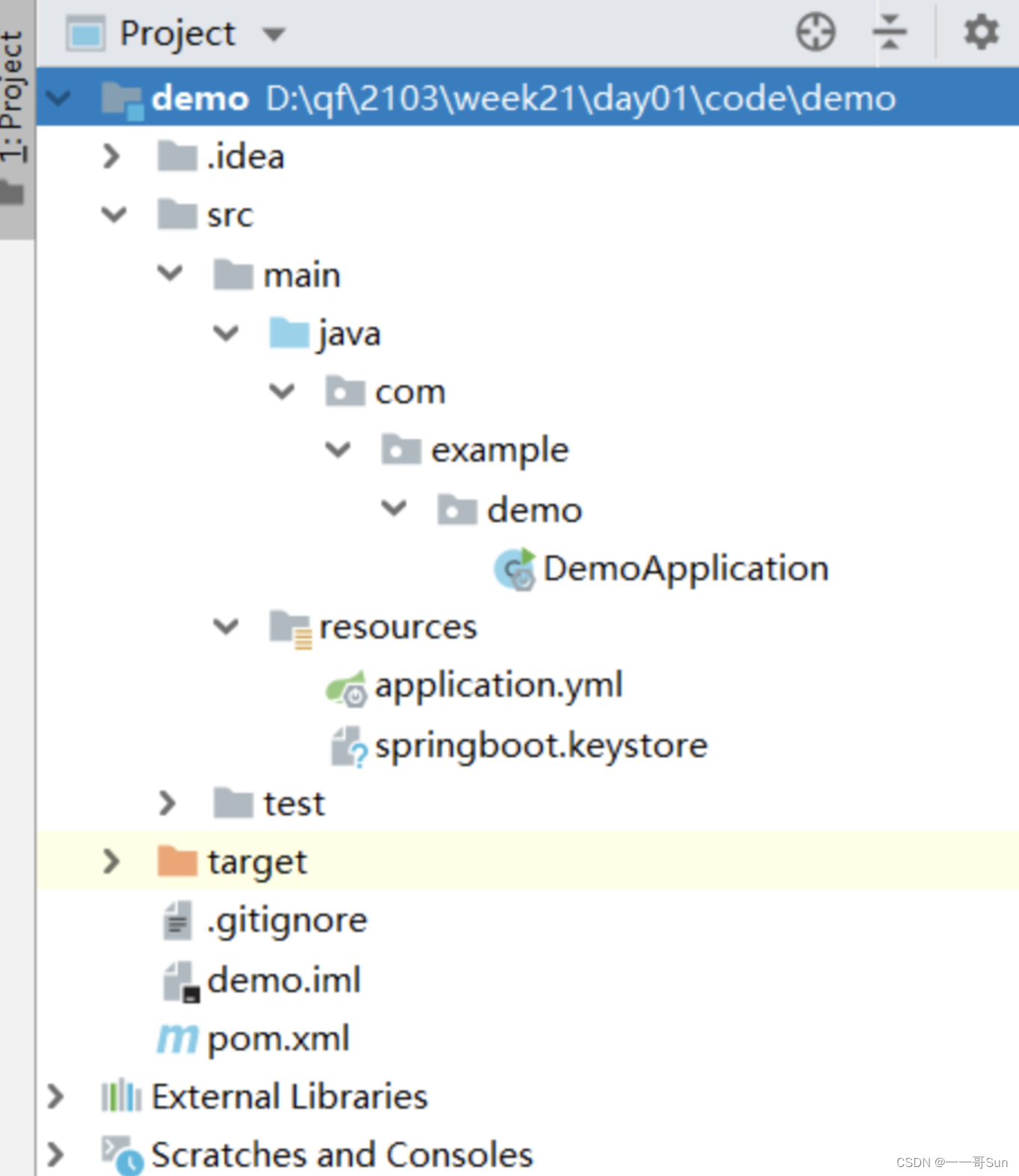Click the Project view window icon

click(85, 34)
